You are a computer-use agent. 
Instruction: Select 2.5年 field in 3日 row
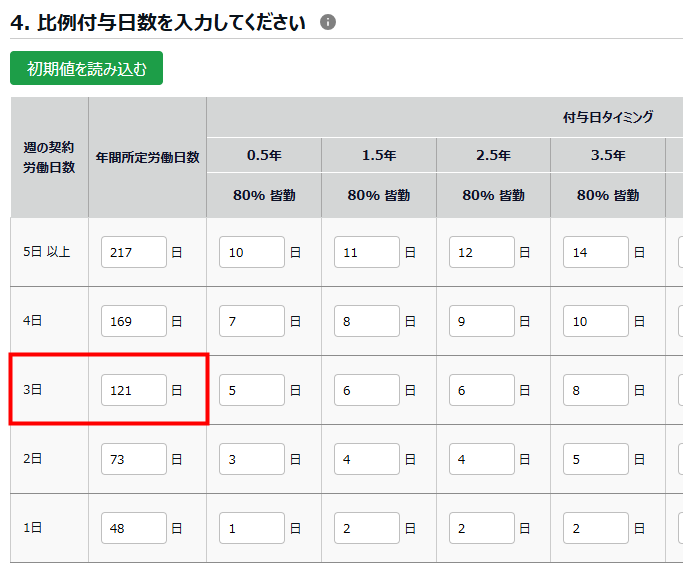482,390
